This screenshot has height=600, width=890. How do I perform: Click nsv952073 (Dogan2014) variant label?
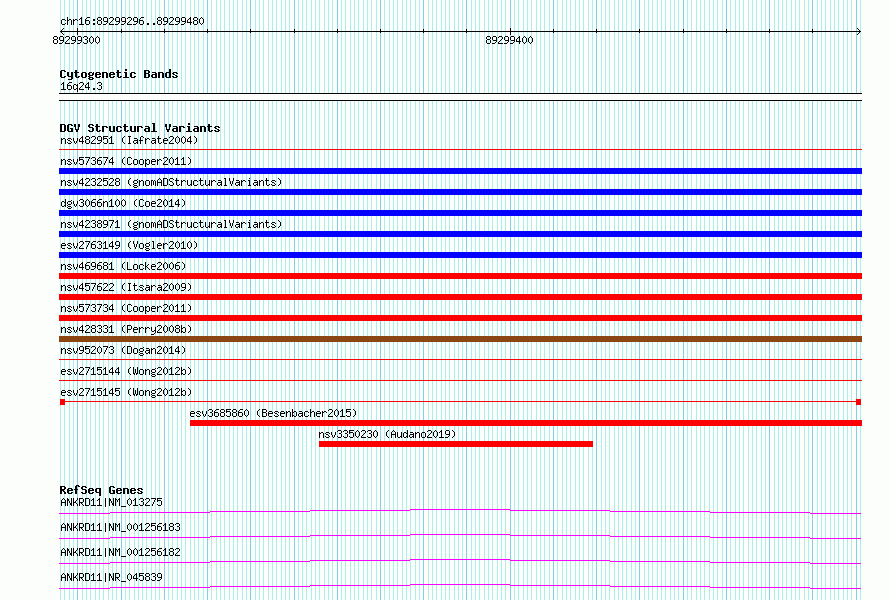tap(123, 350)
